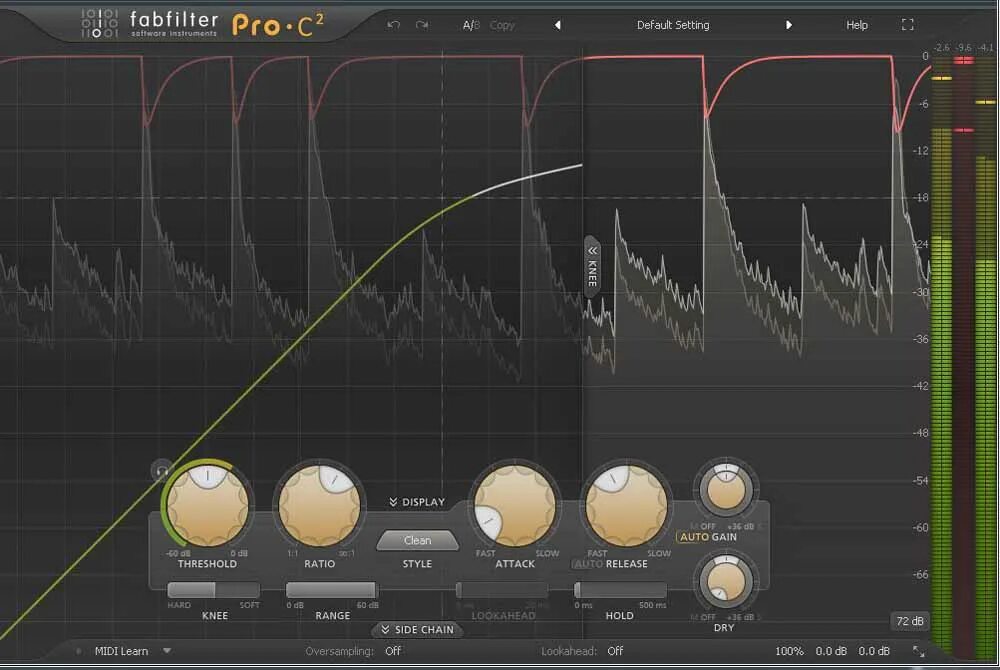Image resolution: width=1000 pixels, height=670 pixels.
Task: Toggle the Lookahead Off setting in bottom bar
Action: pyautogui.click(x=615, y=651)
